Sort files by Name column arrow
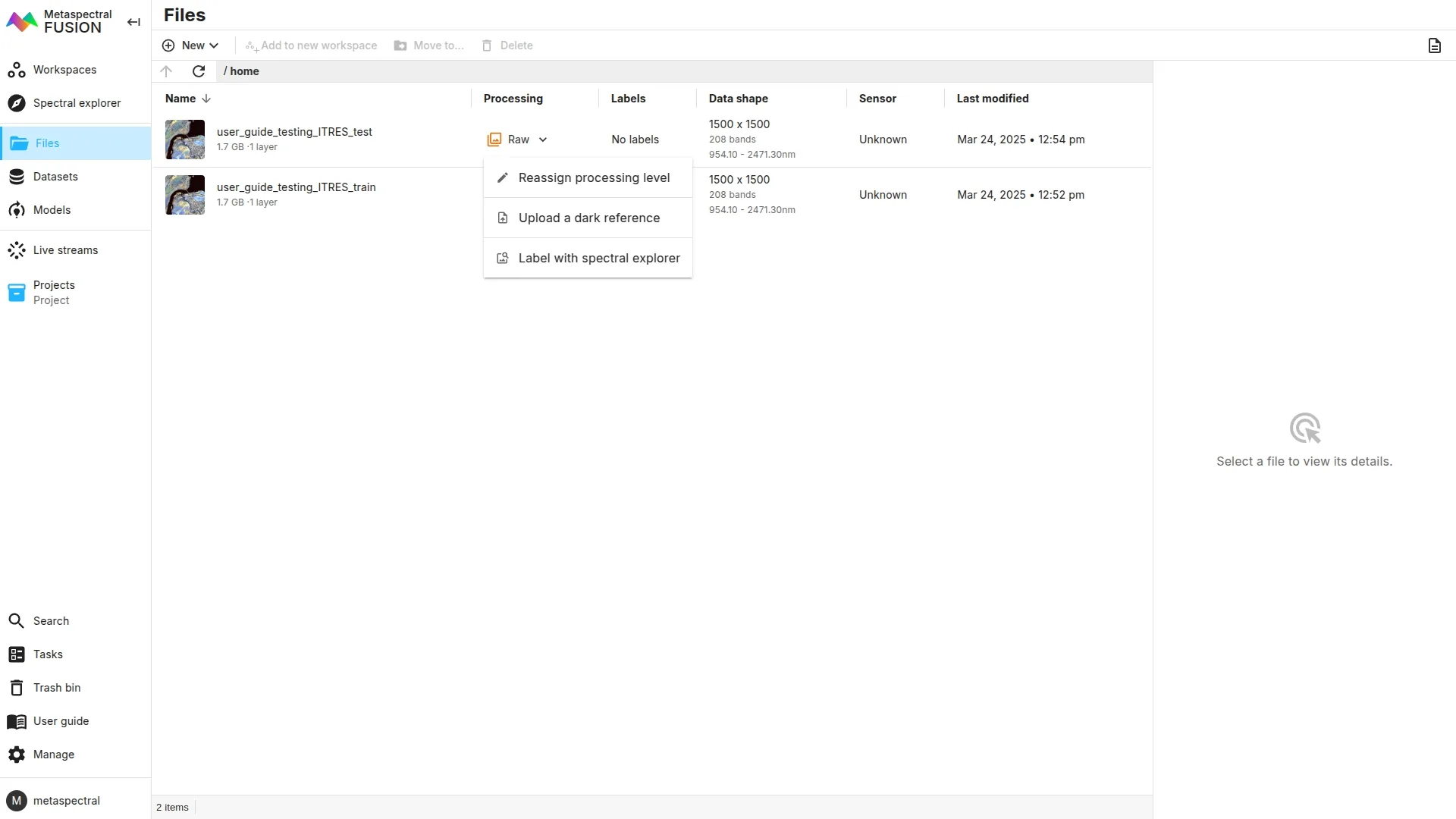This screenshot has height=819, width=1456. click(x=206, y=99)
